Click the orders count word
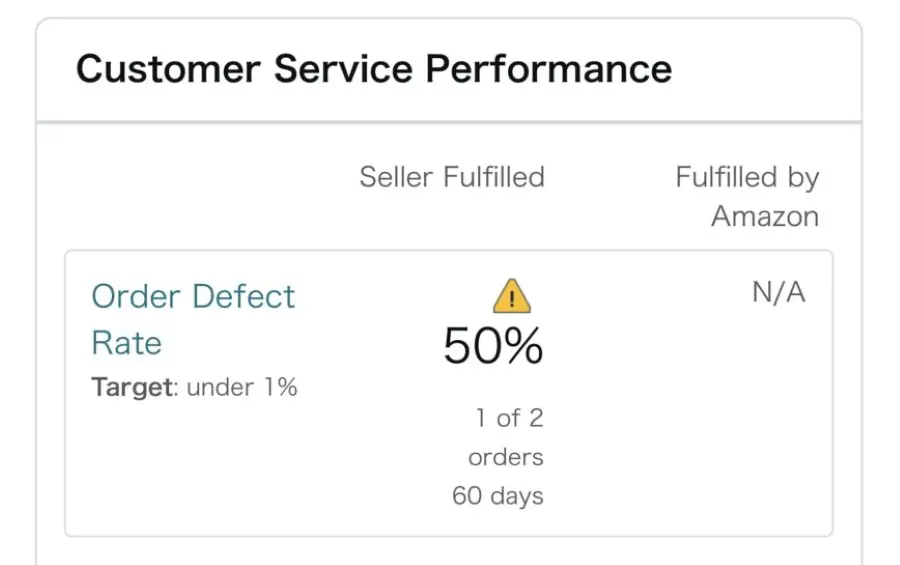 pyautogui.click(x=506, y=458)
